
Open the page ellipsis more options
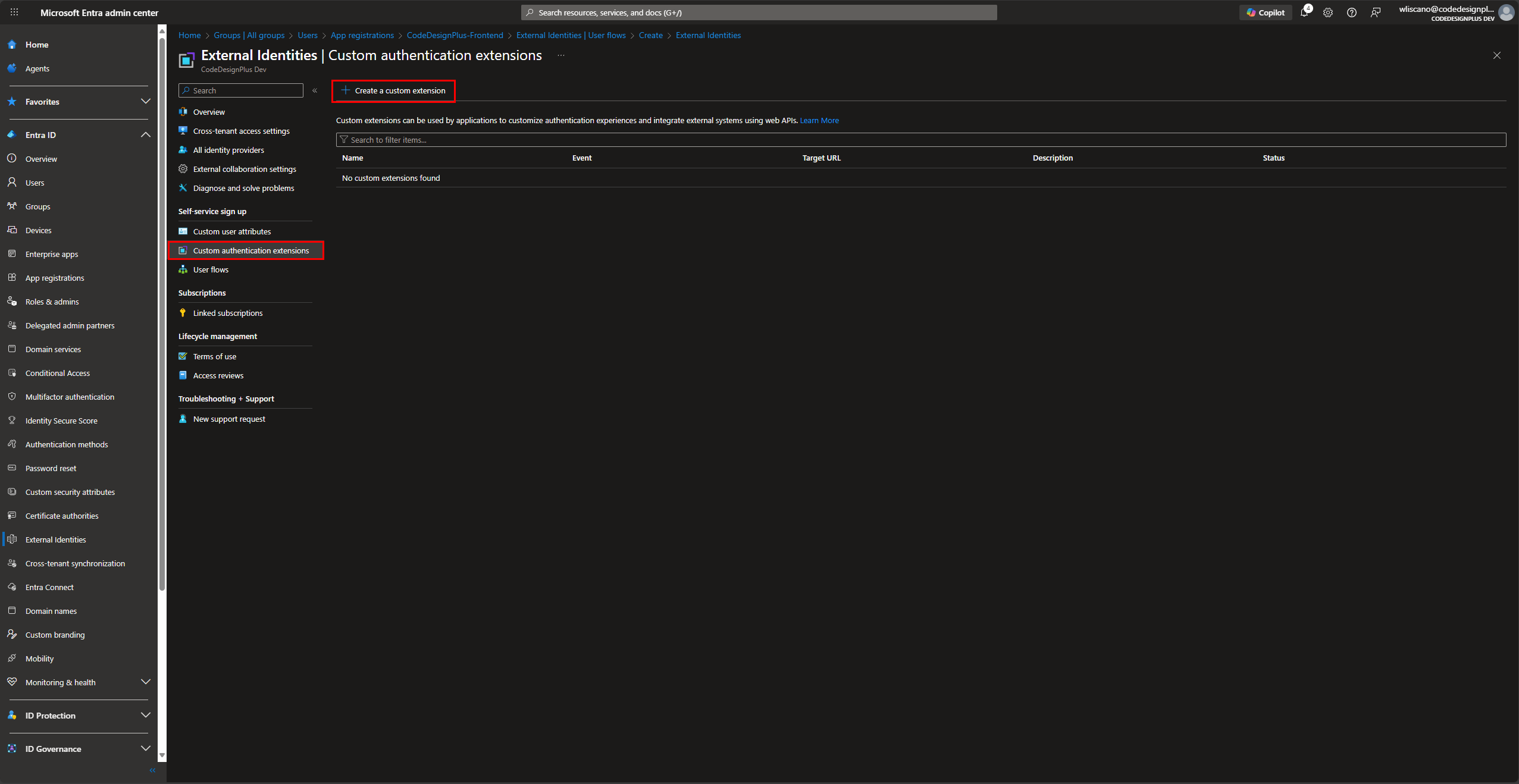click(561, 55)
